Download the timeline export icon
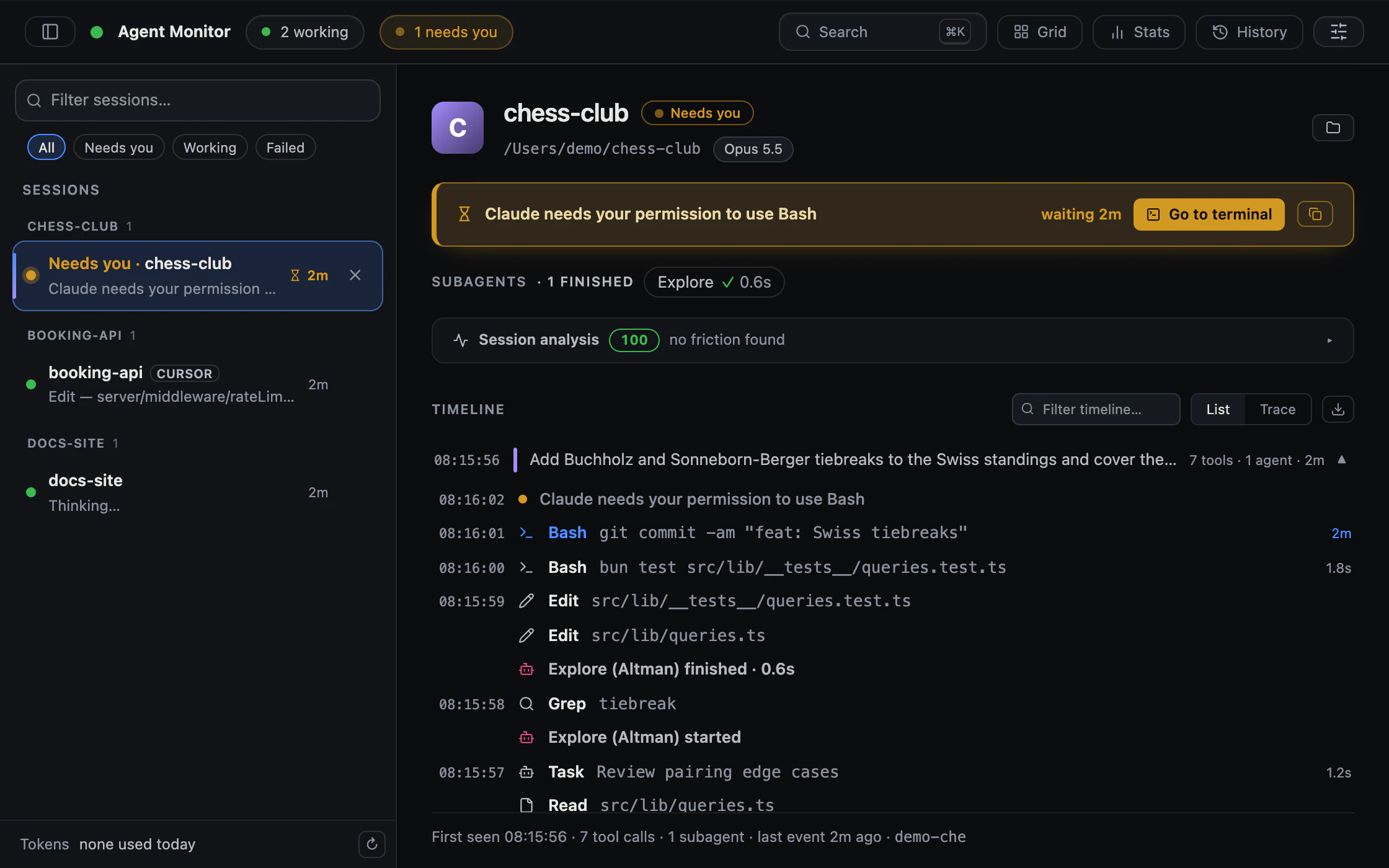1389x868 pixels. coord(1338,409)
